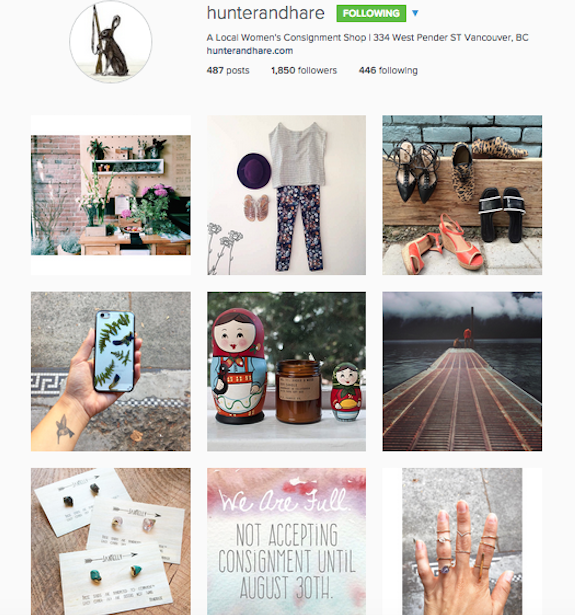Click the hare profile picture avatar

111,42
